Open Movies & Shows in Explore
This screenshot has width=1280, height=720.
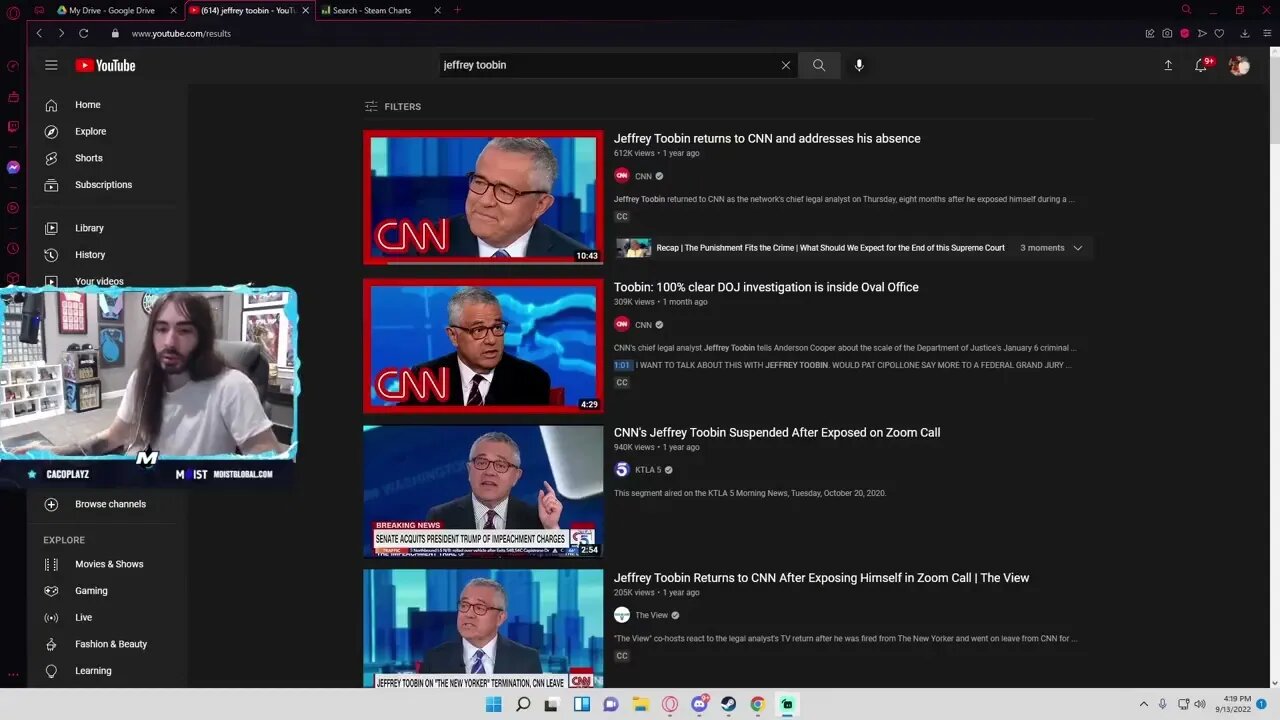tap(107, 564)
